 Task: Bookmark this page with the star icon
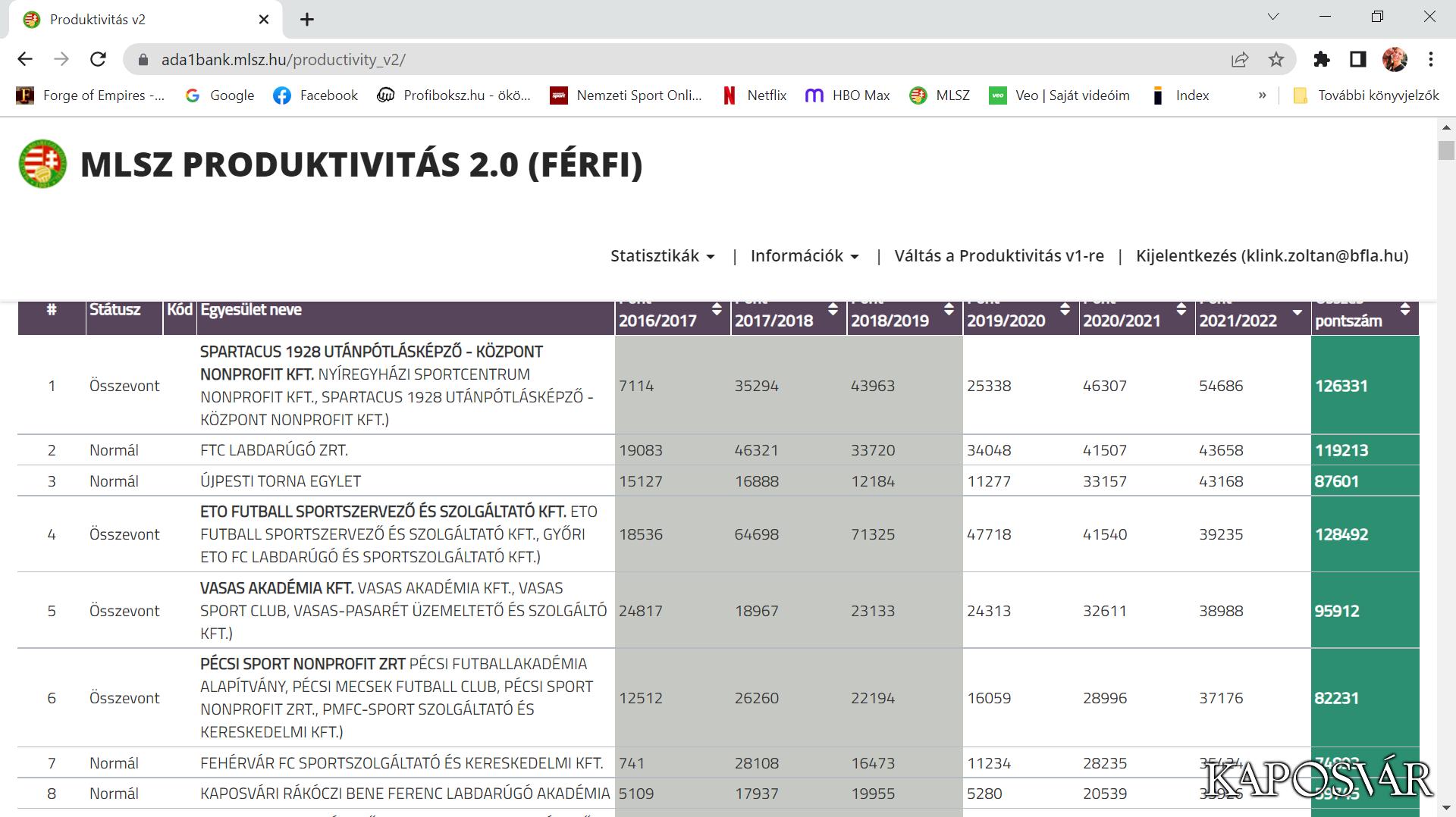(x=1276, y=59)
